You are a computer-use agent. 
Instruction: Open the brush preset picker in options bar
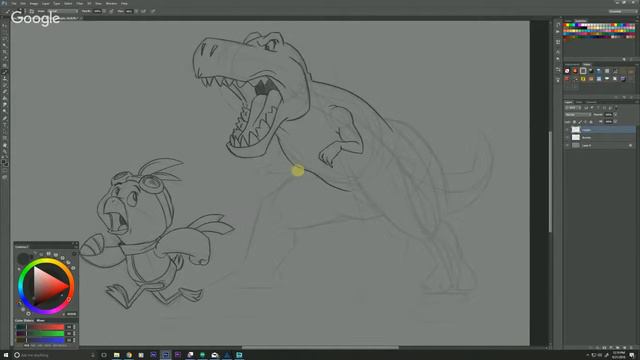(20, 11)
